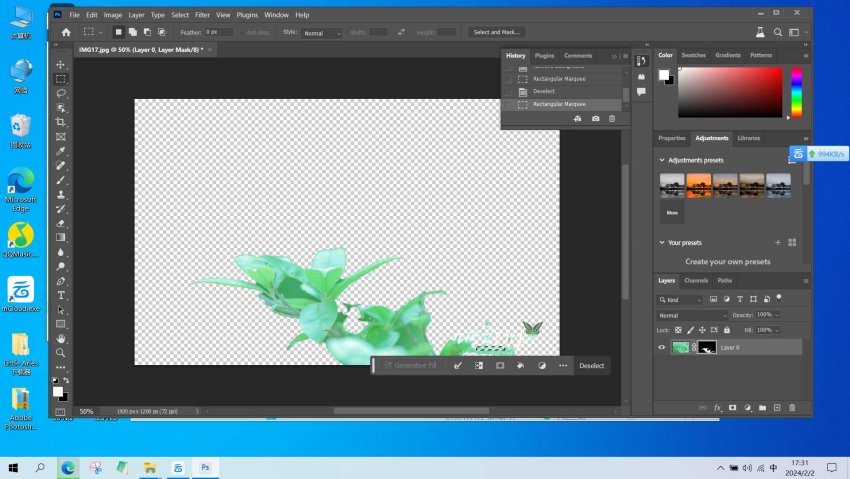Toggle lock position icon
Screen dimensions: 850x479
coord(702,330)
